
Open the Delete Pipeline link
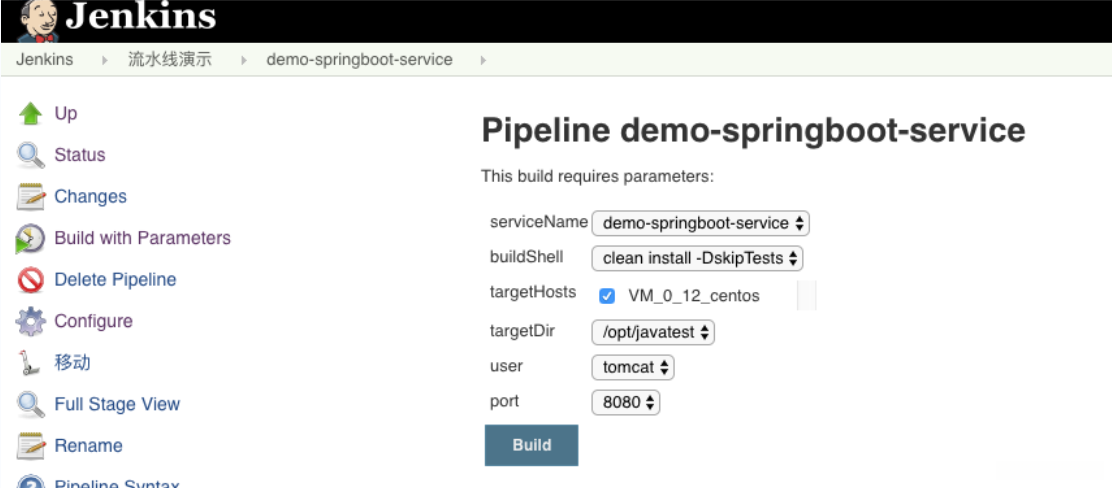pos(115,280)
